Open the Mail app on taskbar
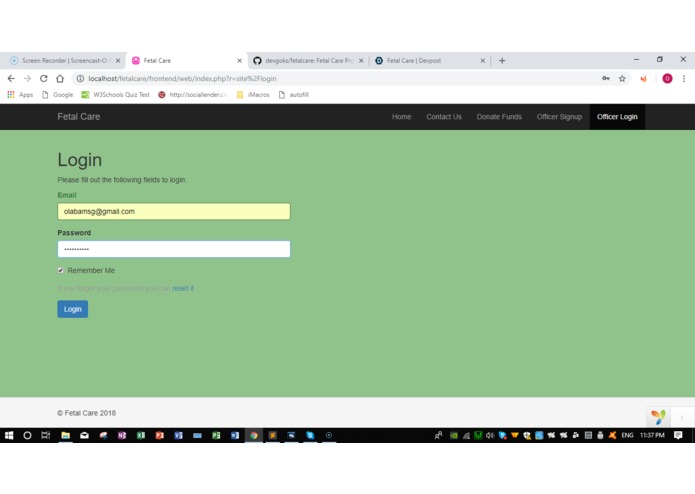Image resolution: width=695 pixels, height=494 pixels. click(x=84, y=436)
